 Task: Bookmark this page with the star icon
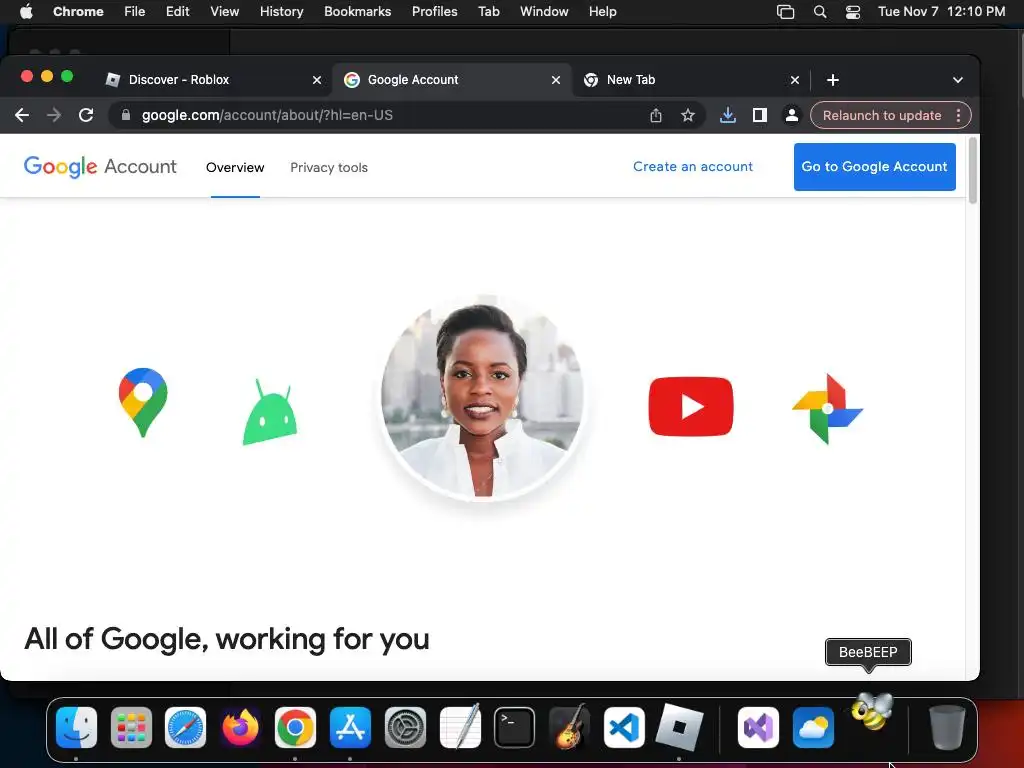(x=688, y=116)
